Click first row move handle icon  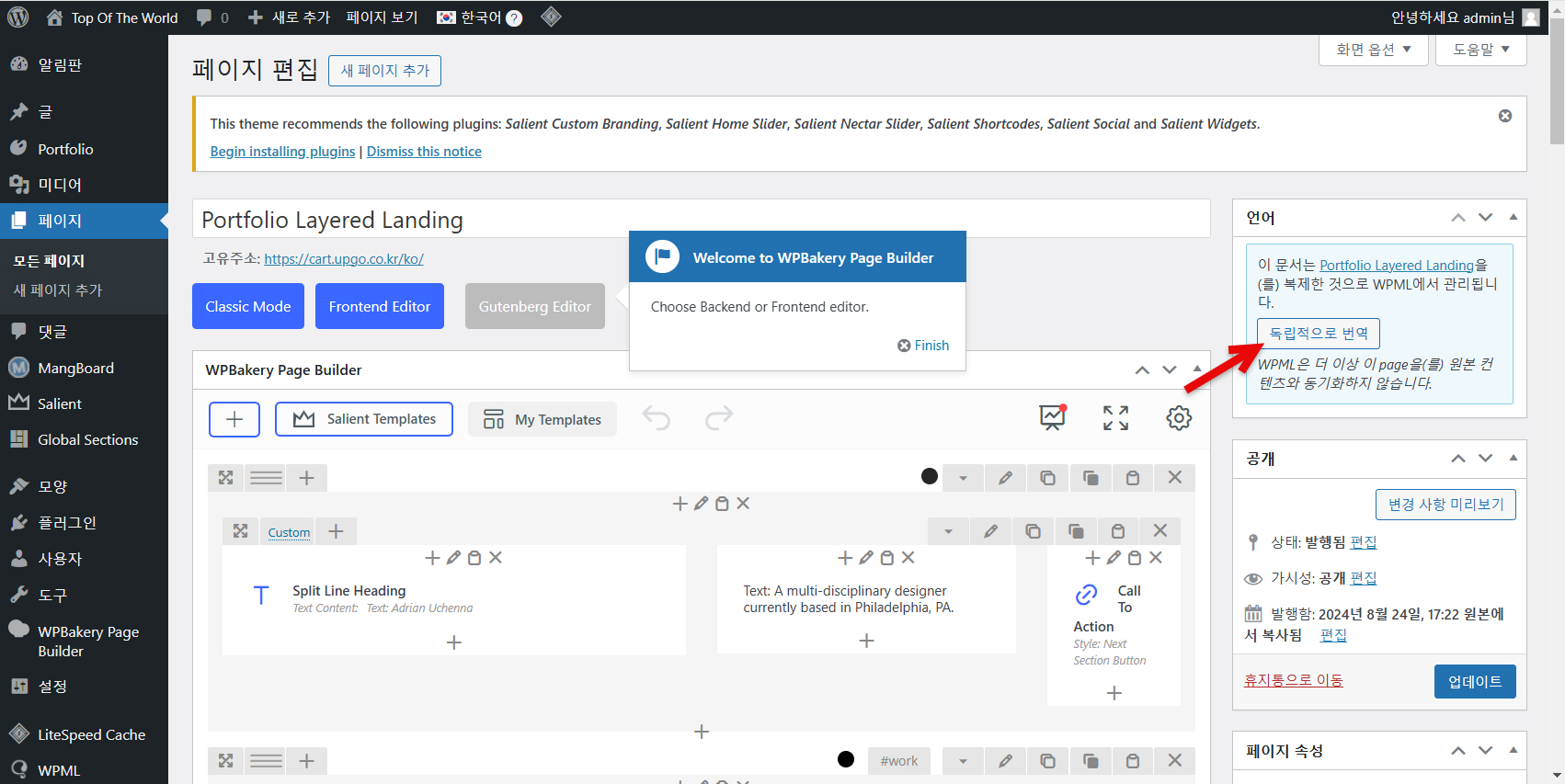226,478
